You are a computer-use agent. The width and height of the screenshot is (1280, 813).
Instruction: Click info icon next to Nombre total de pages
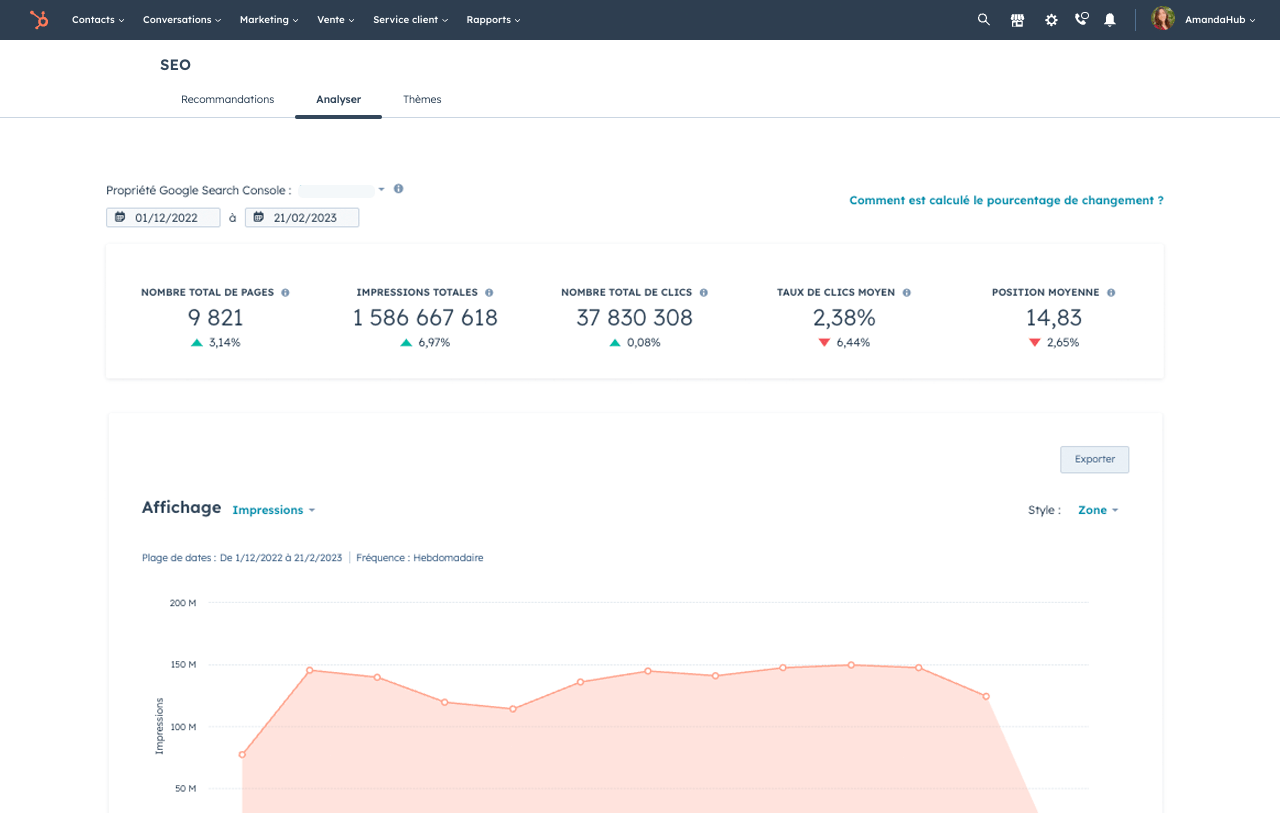pos(285,293)
